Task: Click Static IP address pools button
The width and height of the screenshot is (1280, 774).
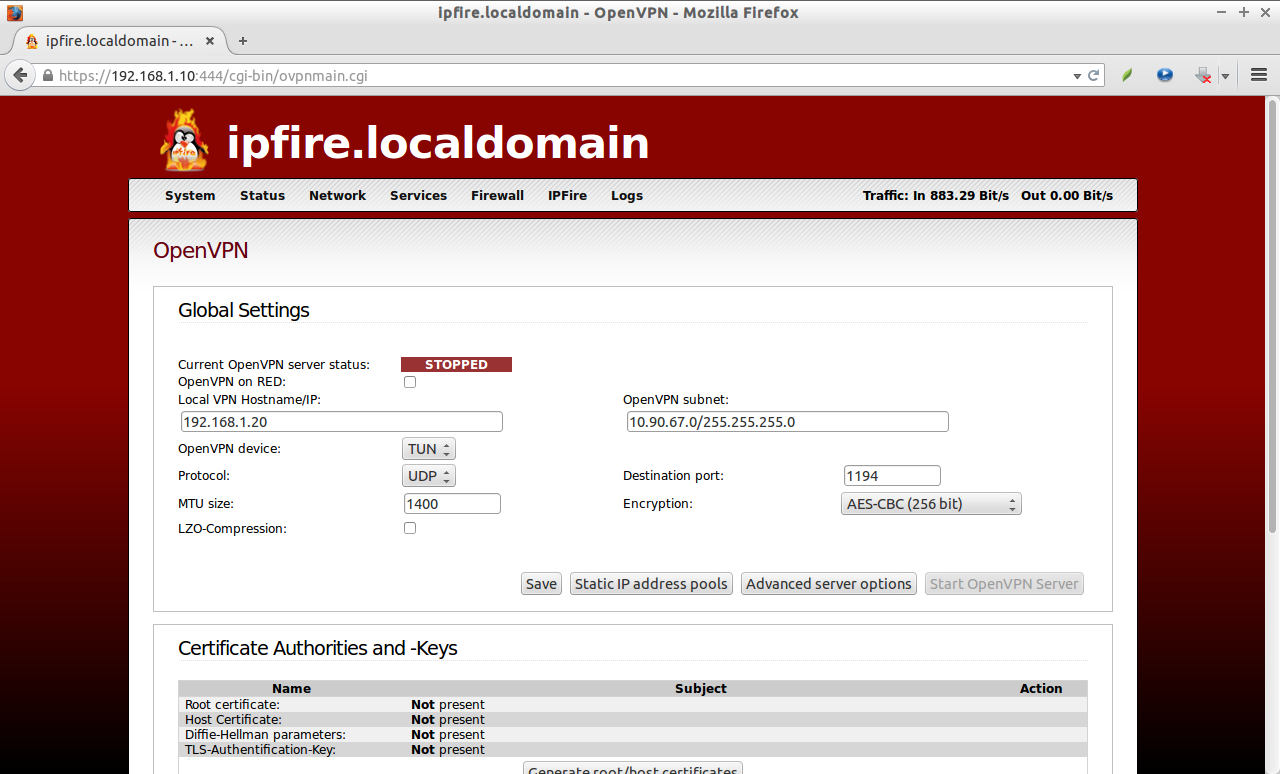Action: (651, 584)
